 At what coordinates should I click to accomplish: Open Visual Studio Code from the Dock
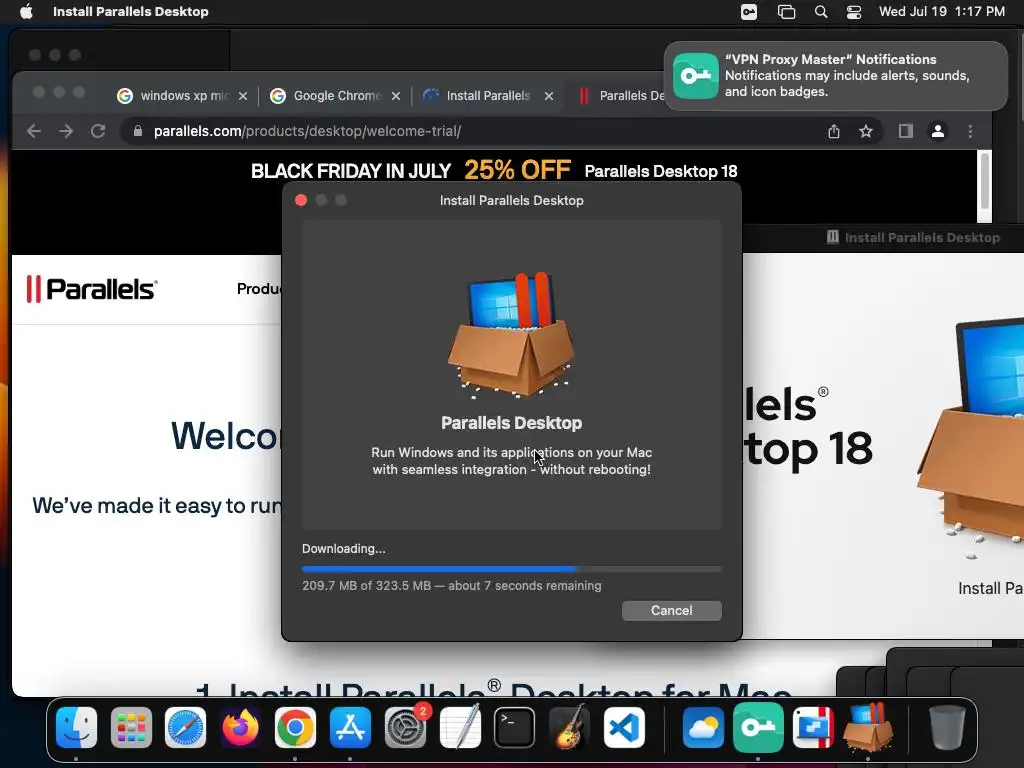[x=624, y=728]
